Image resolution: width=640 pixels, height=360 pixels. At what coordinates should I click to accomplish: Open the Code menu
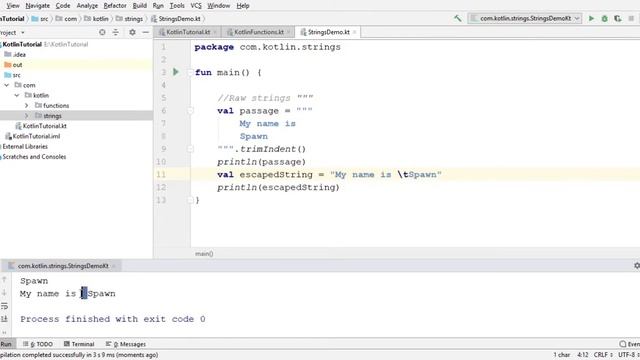click(x=63, y=6)
